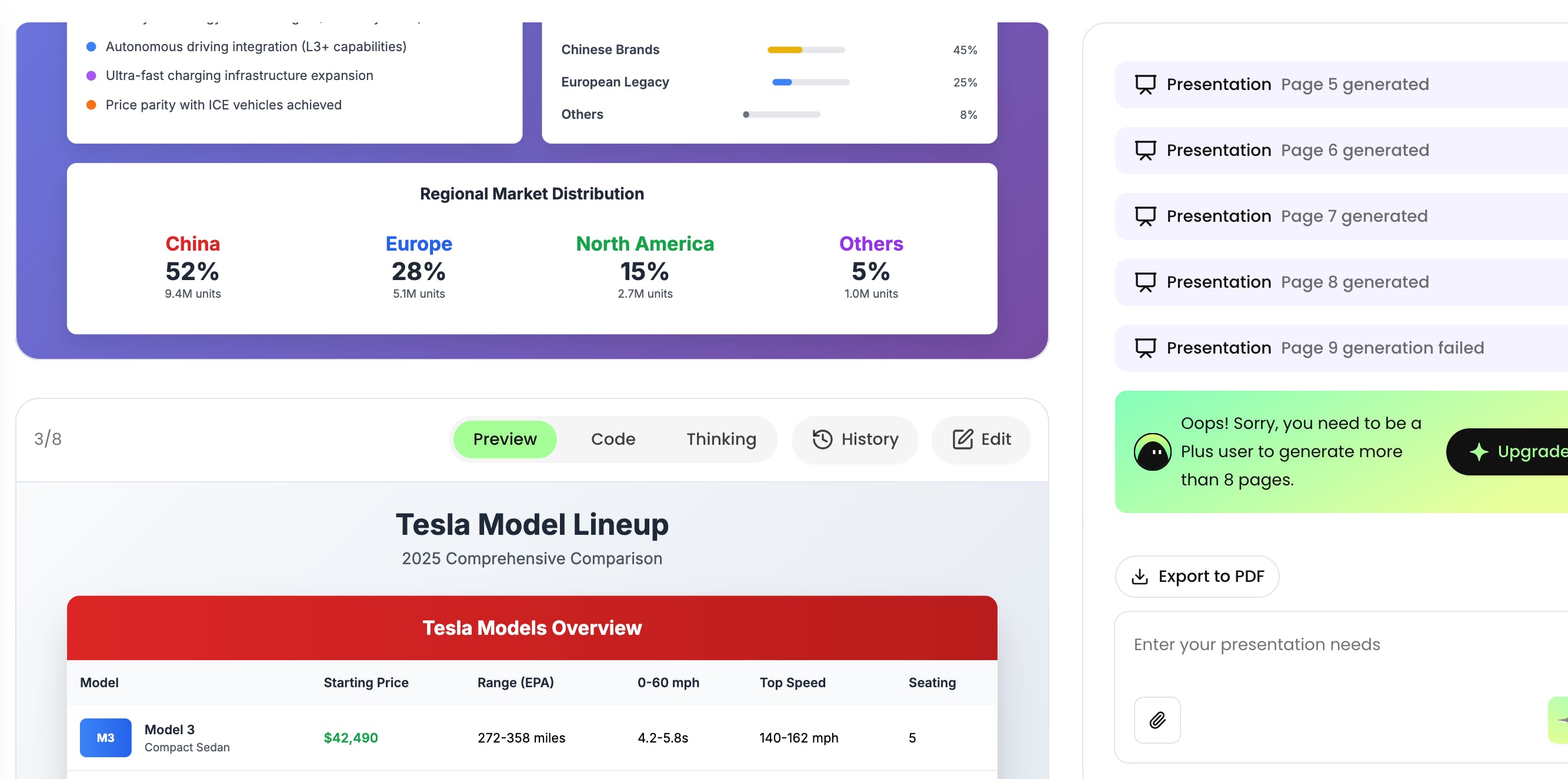Viewport: 1568px width, 779px height.
Task: Click the 8% market share value
Action: tap(968, 115)
